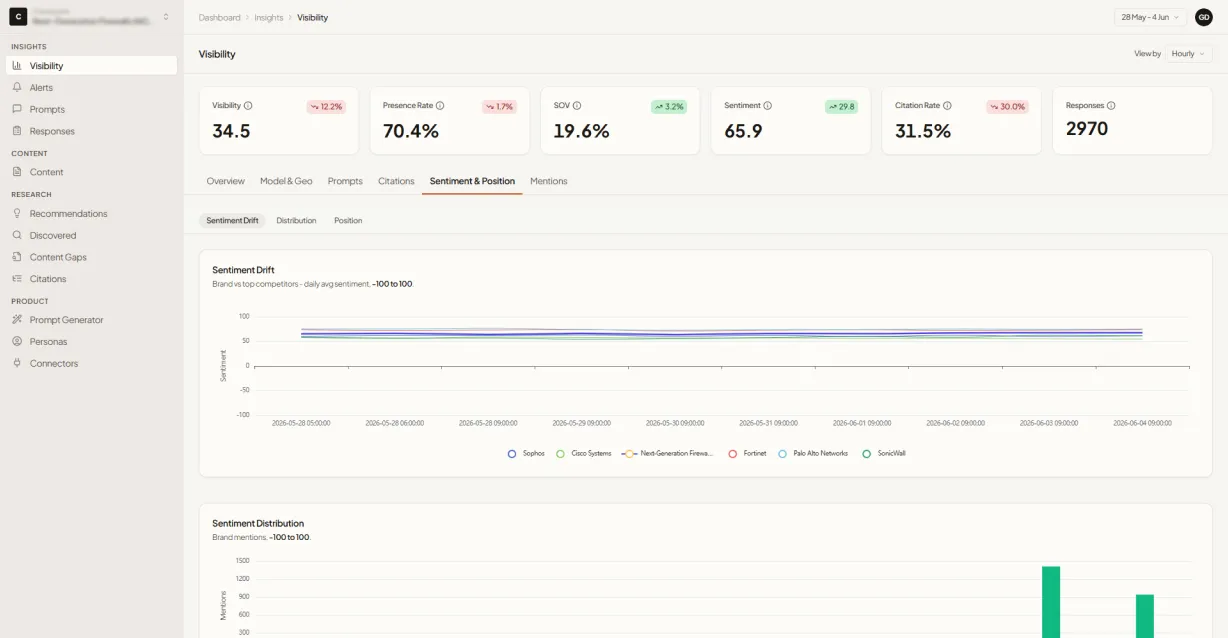Show info for Sentiment metric

pyautogui.click(x=768, y=105)
